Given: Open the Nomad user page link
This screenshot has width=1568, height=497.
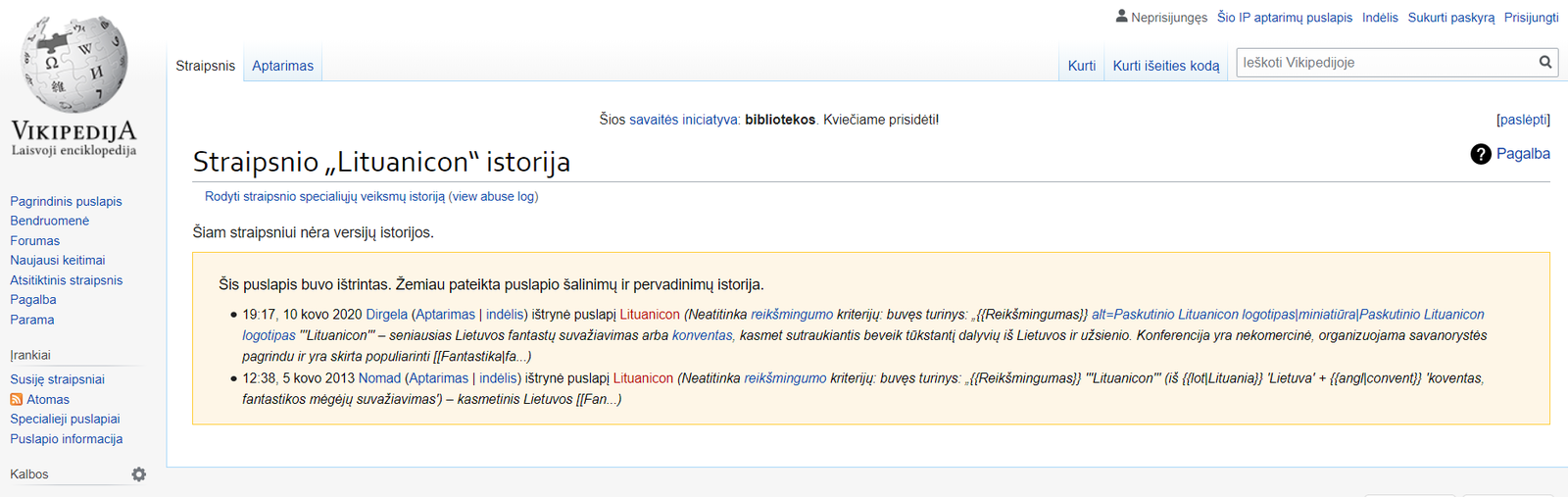Looking at the screenshot, I should tap(379, 378).
